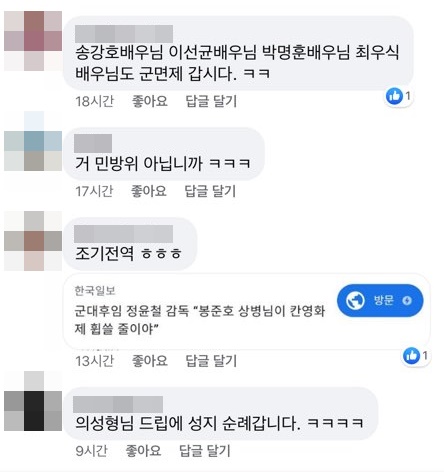The height and width of the screenshot is (472, 444).
Task: Click lightning badge icon on 방문 button
Action: [407, 301]
